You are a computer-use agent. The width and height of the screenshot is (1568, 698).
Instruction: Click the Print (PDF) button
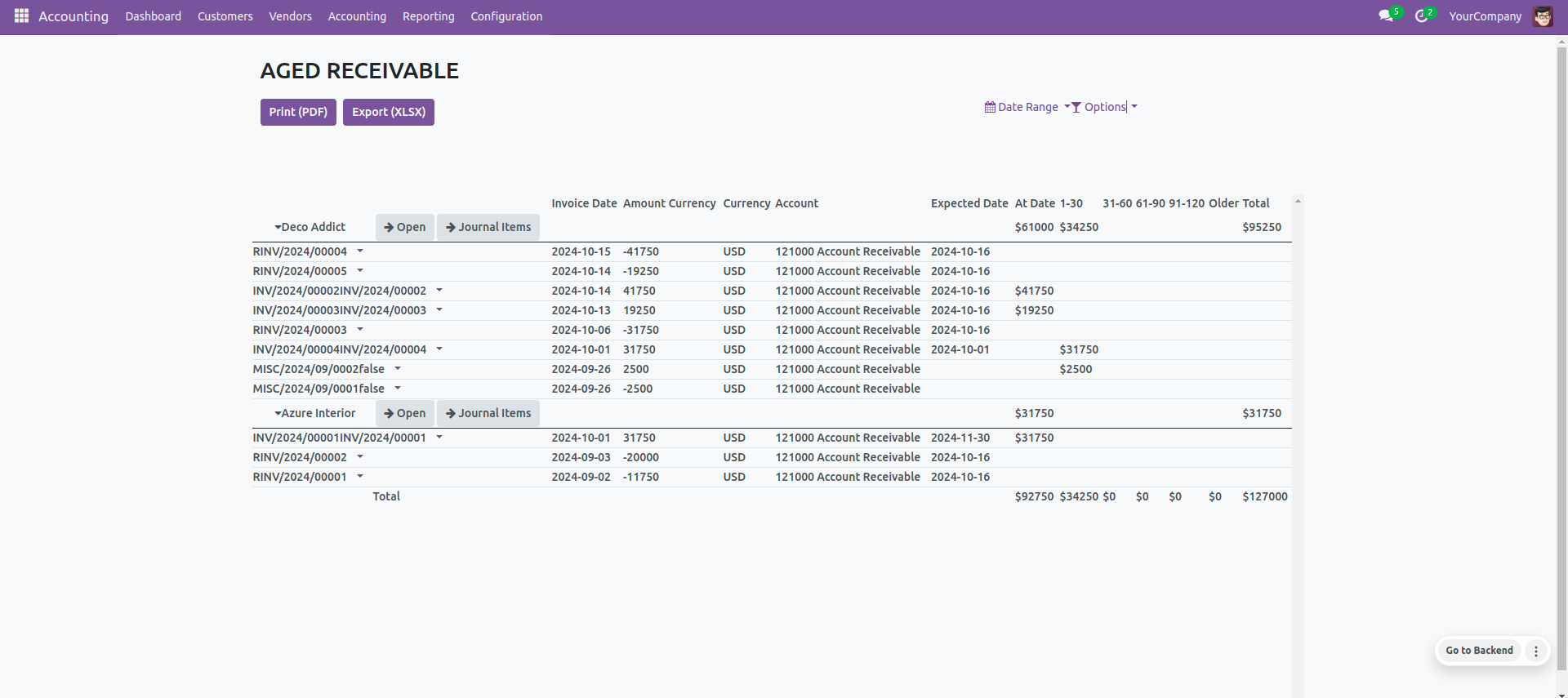pos(298,112)
